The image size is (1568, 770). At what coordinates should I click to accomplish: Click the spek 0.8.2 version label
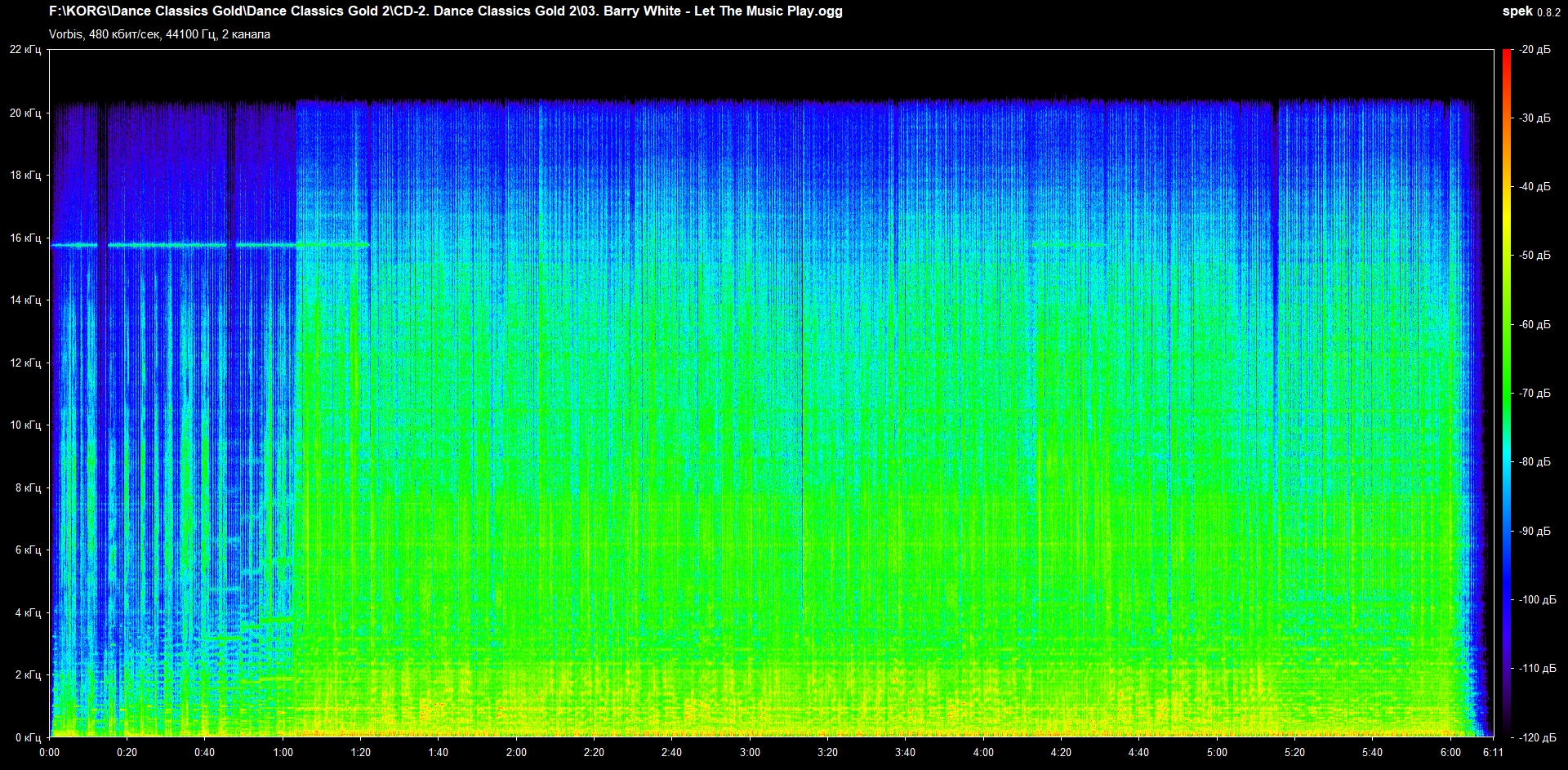click(1530, 11)
